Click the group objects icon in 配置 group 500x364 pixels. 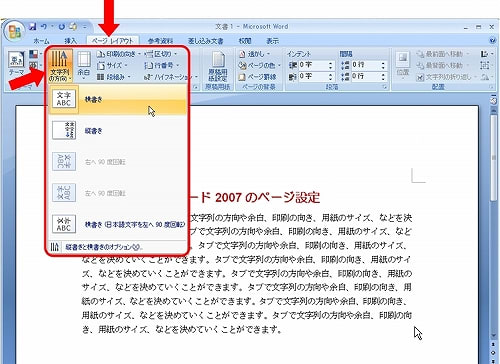[485, 65]
